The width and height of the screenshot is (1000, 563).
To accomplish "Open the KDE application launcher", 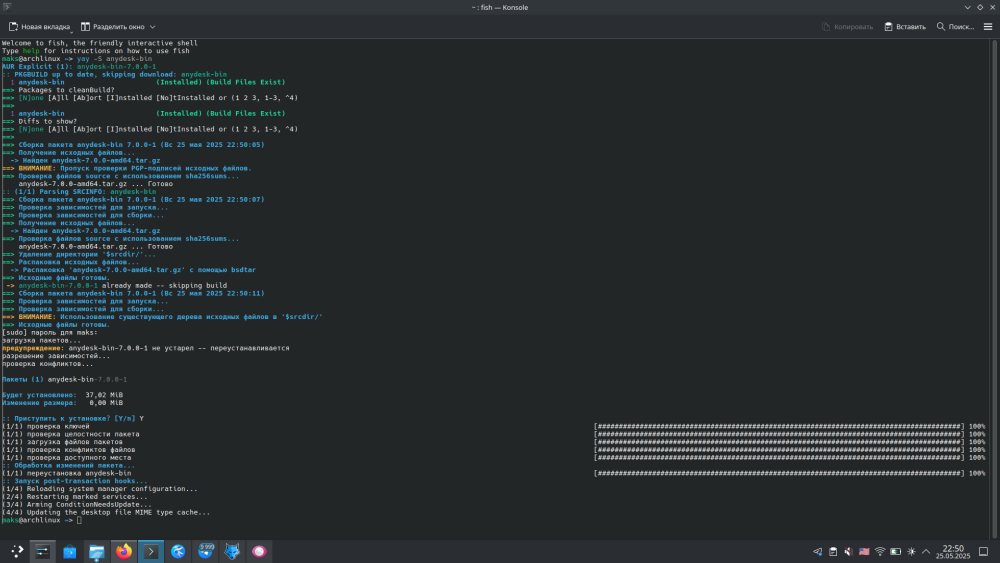I will (17, 551).
